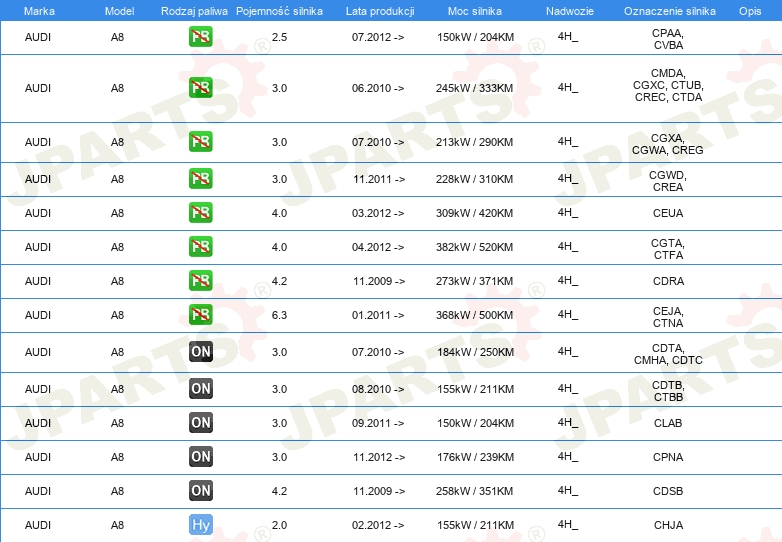Click the ON diesel icon for engine CDSB
Viewport: 782px width, 542px height.
click(200, 491)
